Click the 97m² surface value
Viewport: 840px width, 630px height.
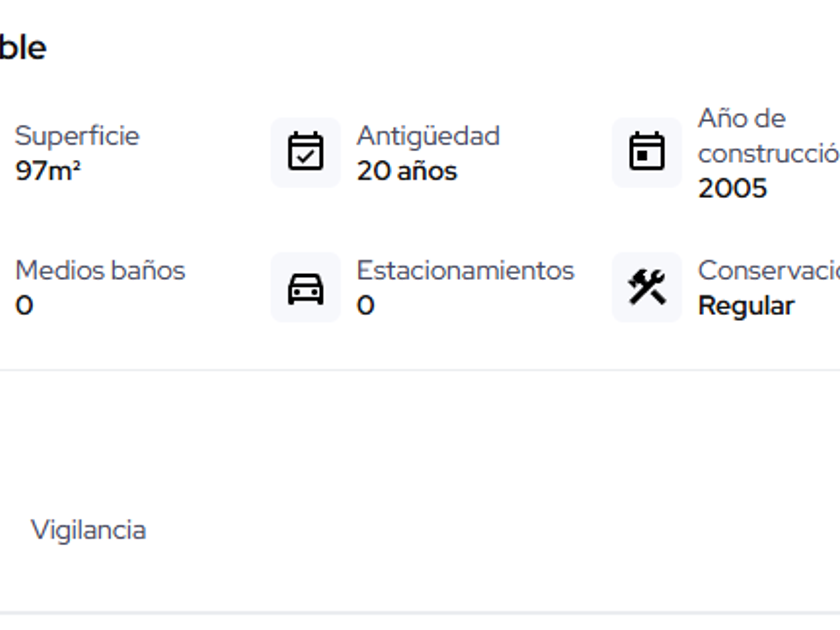[48, 171]
